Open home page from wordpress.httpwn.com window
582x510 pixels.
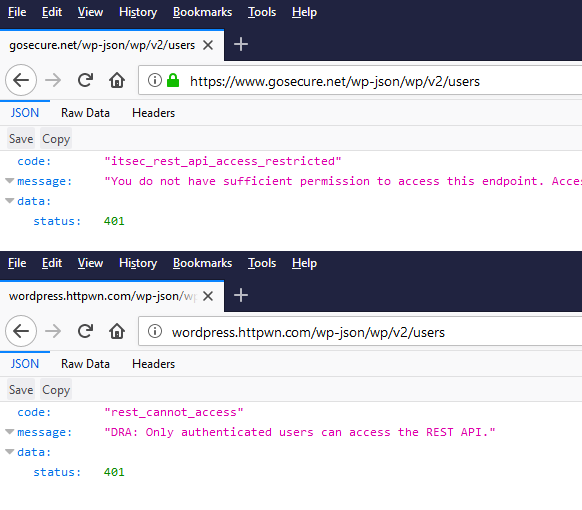(x=117, y=331)
